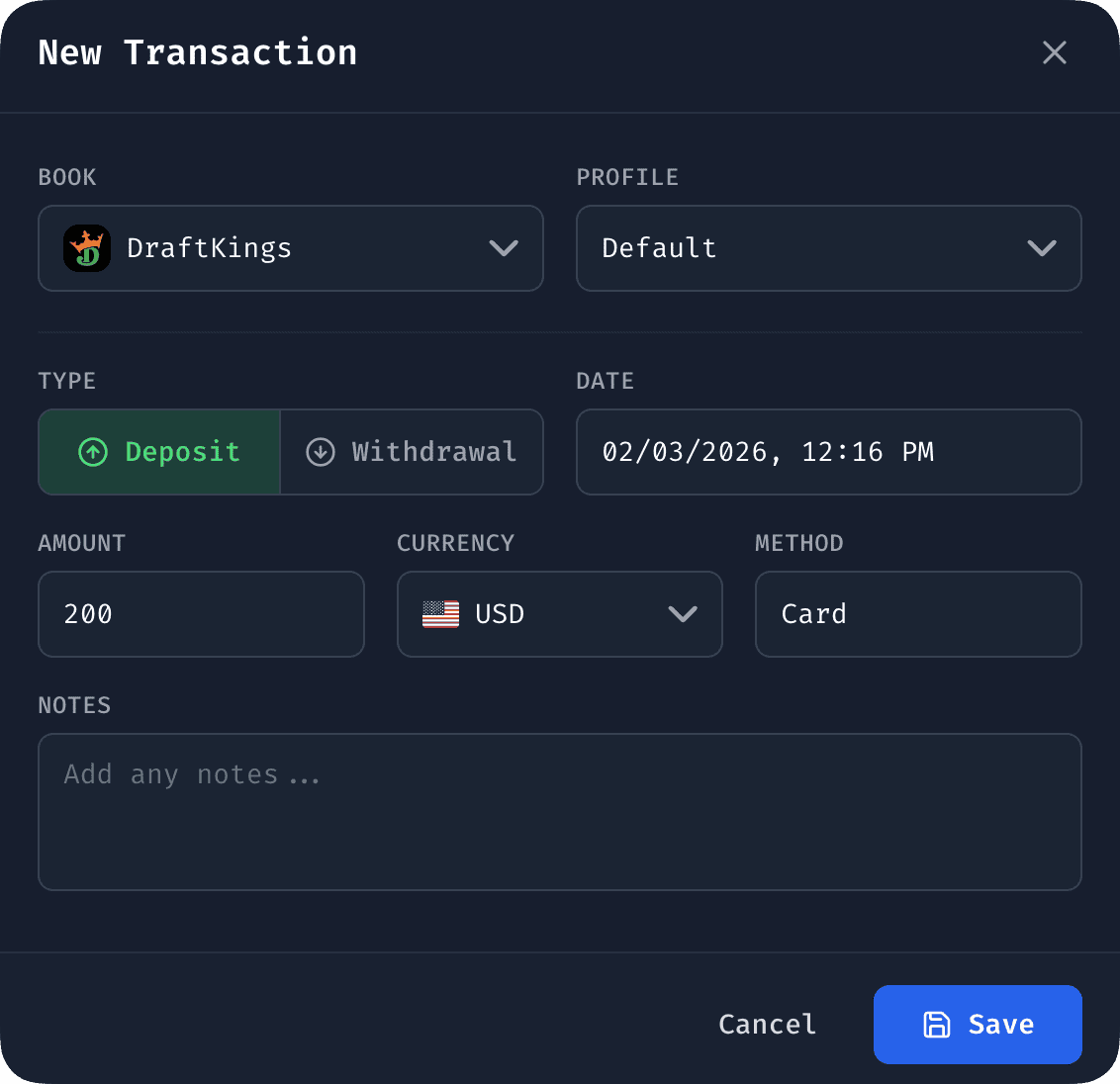Click the Amount field containing 200
1120x1084 pixels.
(x=201, y=614)
